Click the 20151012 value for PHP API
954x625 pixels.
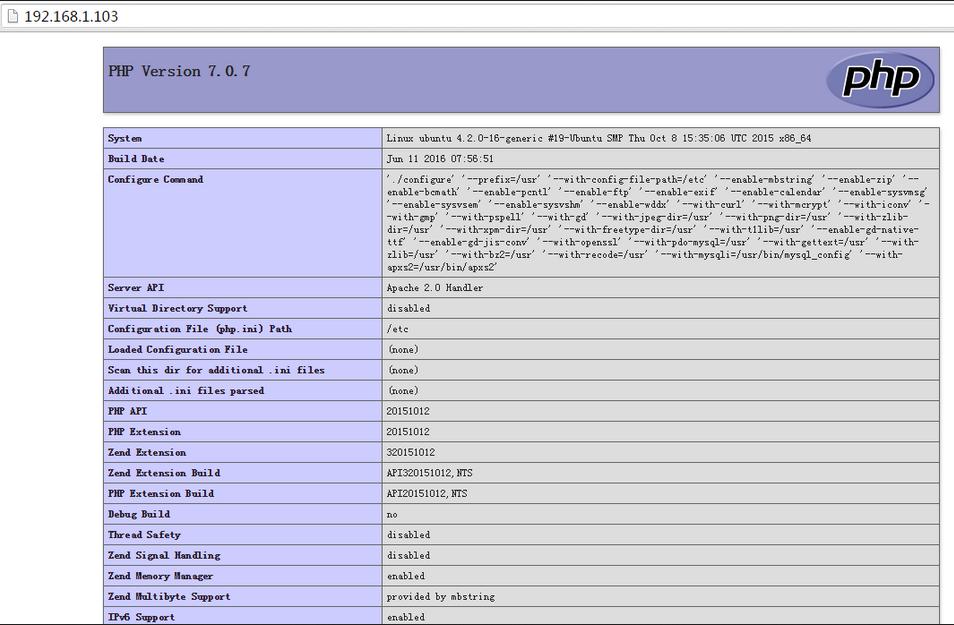coord(408,411)
